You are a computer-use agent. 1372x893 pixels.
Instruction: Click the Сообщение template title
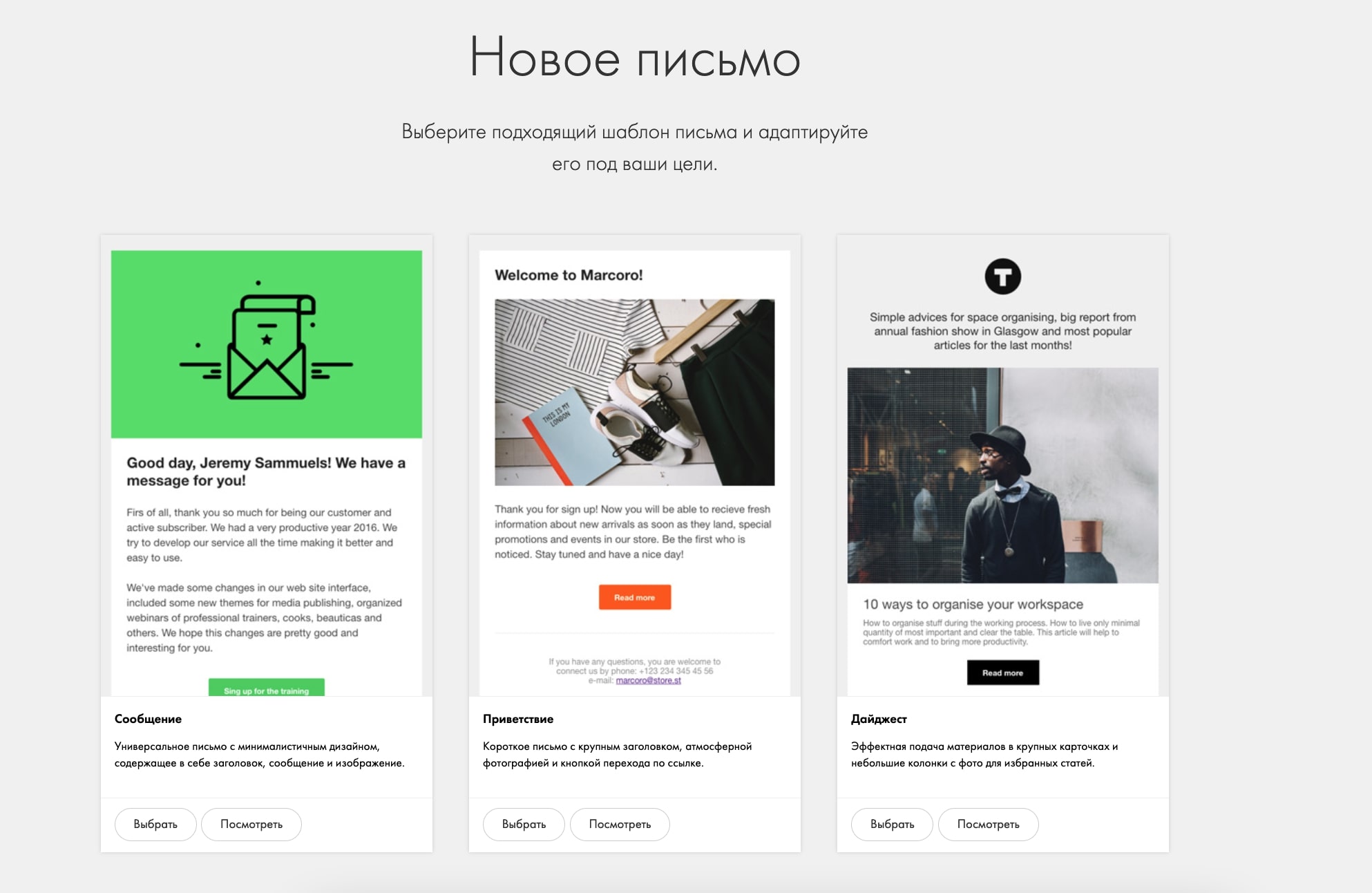[x=148, y=719]
